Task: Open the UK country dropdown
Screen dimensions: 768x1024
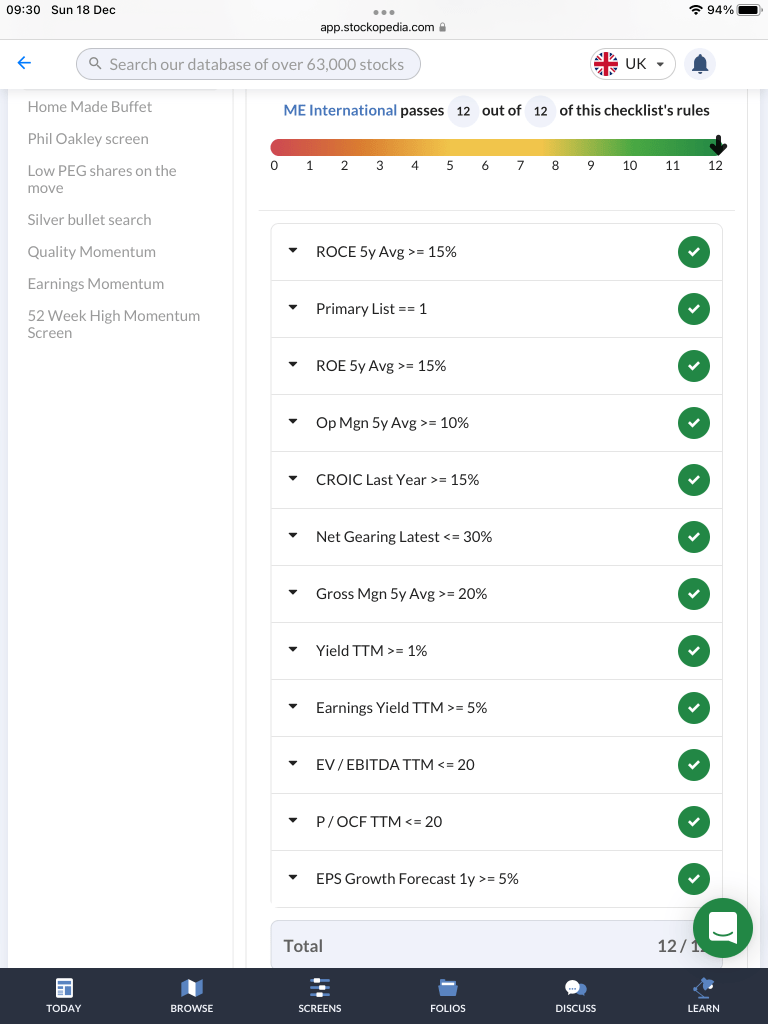Action: [633, 64]
